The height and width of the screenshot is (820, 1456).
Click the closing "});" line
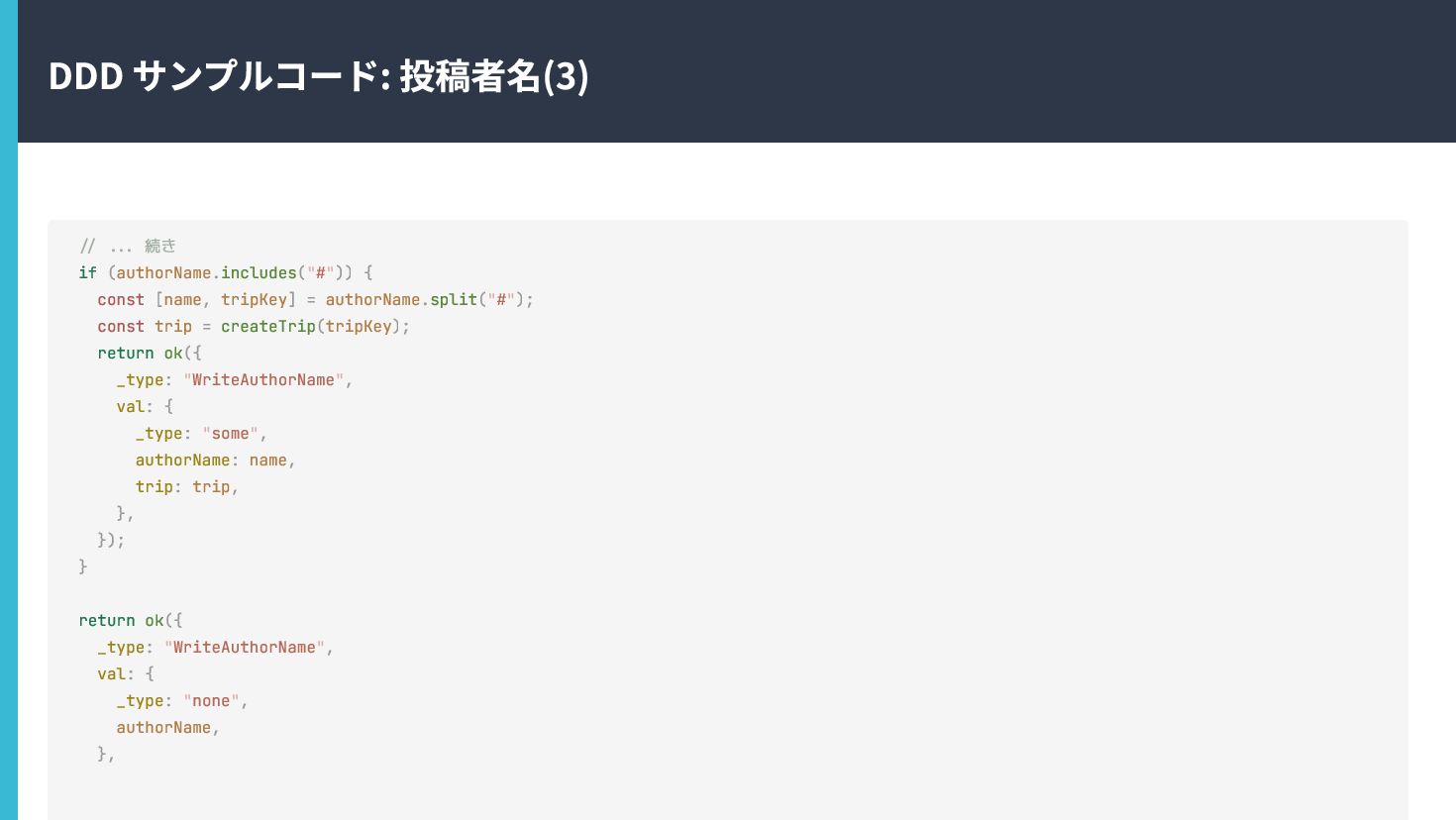[x=111, y=540]
